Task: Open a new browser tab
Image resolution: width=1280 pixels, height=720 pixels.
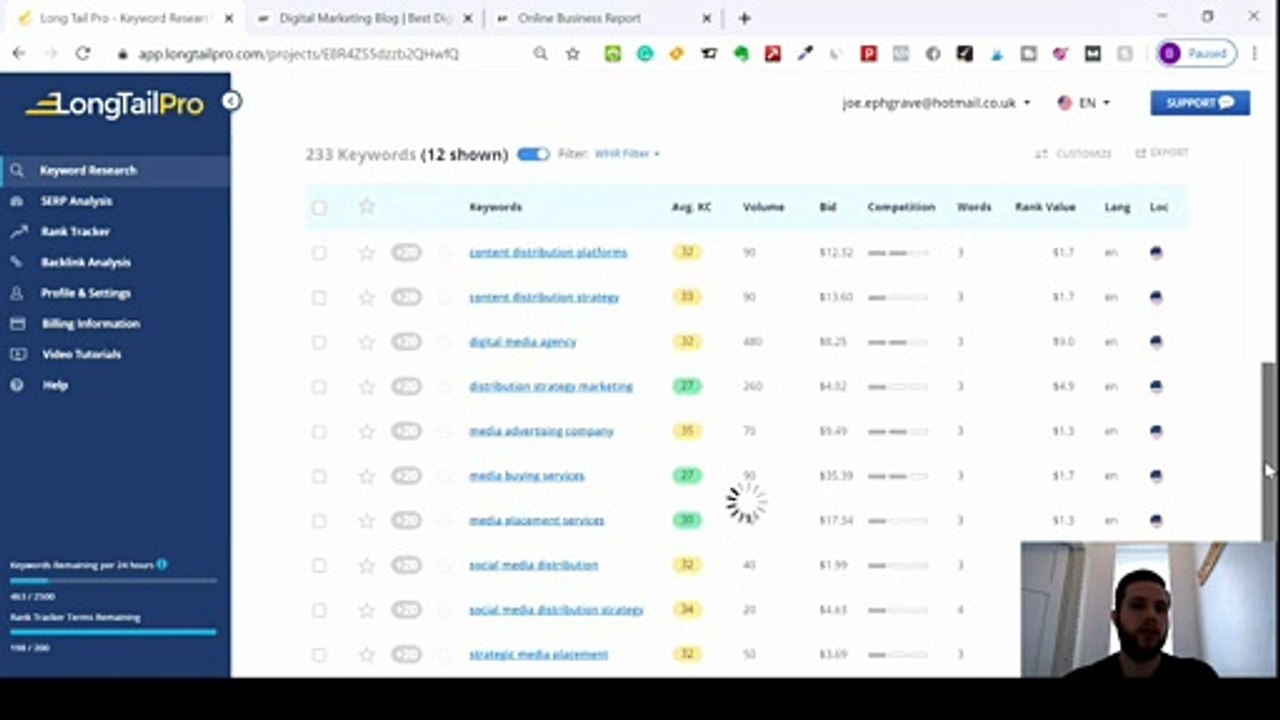Action: click(744, 18)
